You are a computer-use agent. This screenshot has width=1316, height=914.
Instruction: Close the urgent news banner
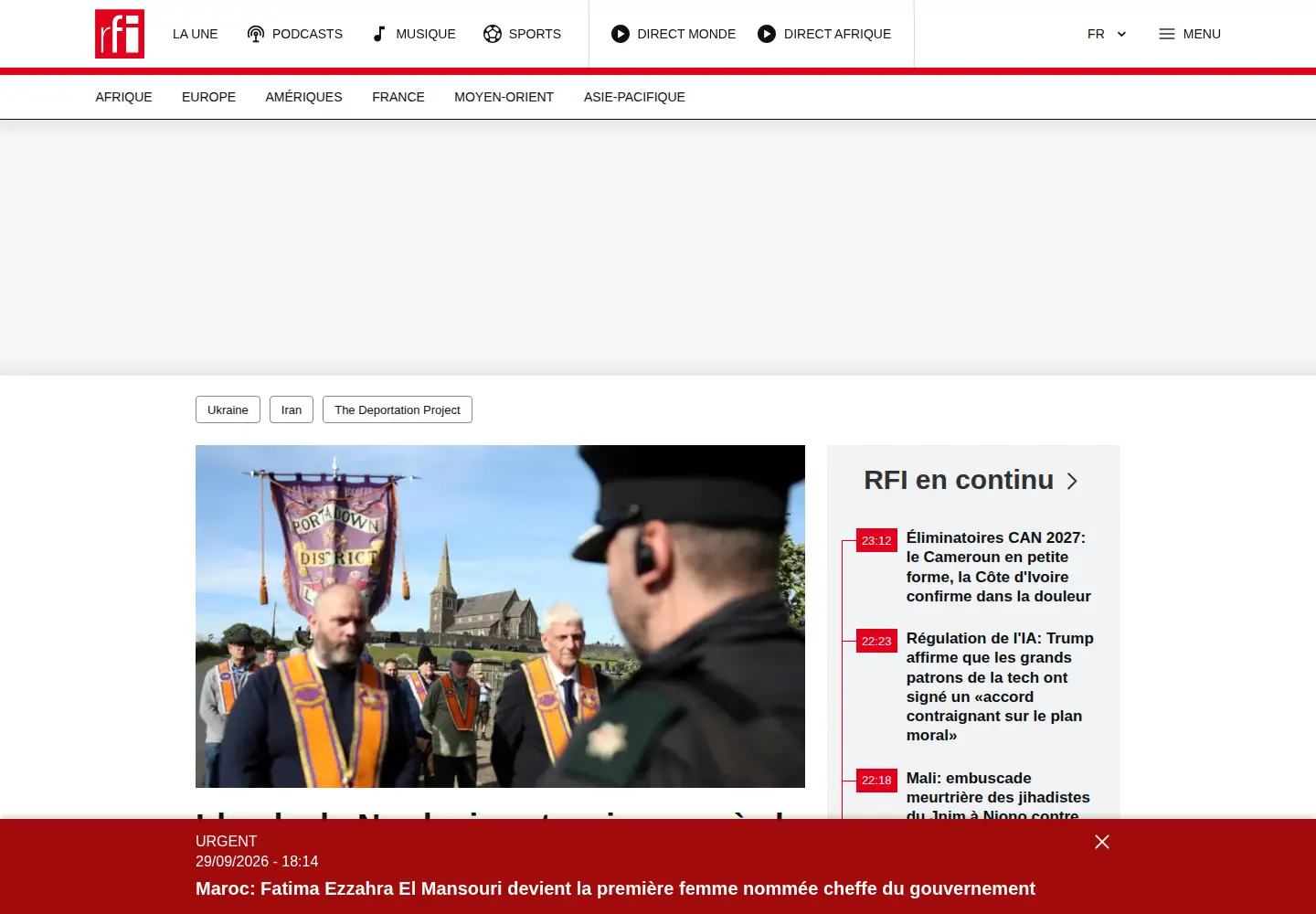pyautogui.click(x=1102, y=842)
